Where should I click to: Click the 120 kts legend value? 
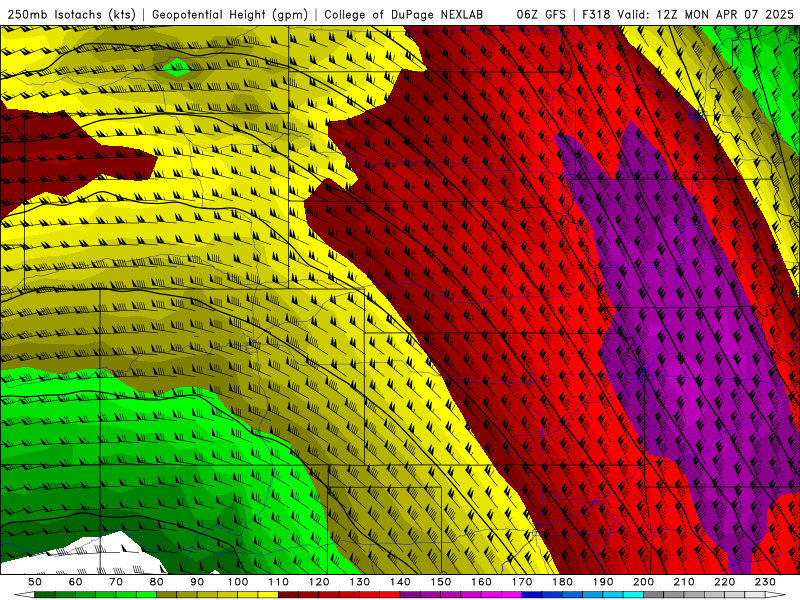tap(319, 582)
